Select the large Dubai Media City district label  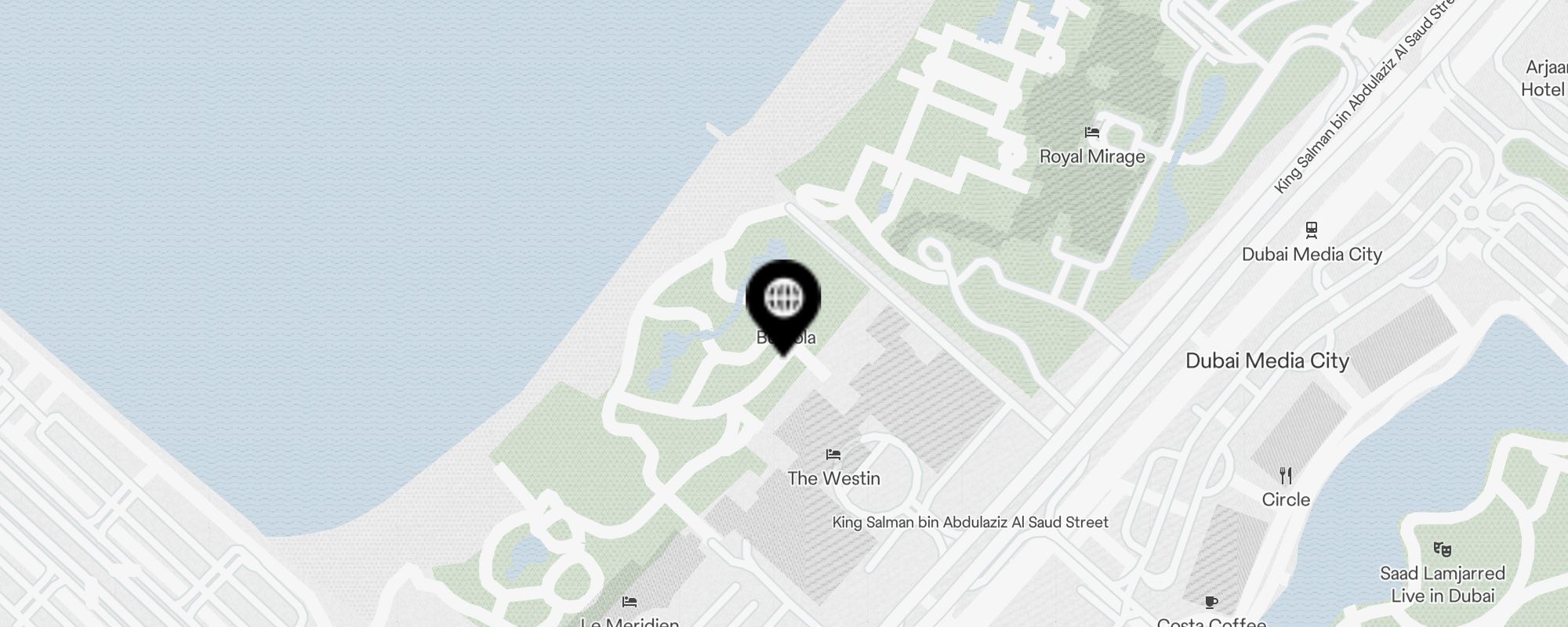tap(1267, 361)
